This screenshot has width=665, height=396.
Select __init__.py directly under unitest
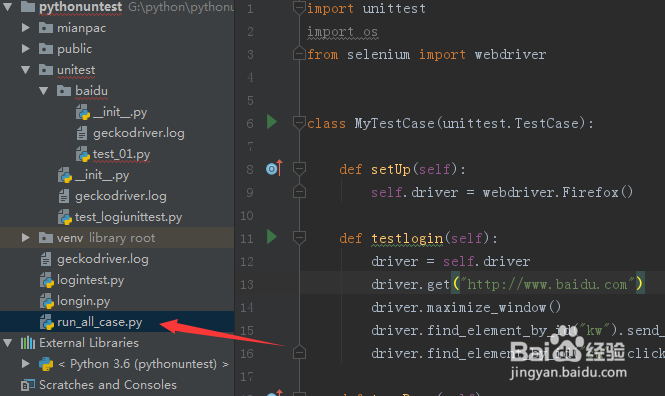(102, 175)
